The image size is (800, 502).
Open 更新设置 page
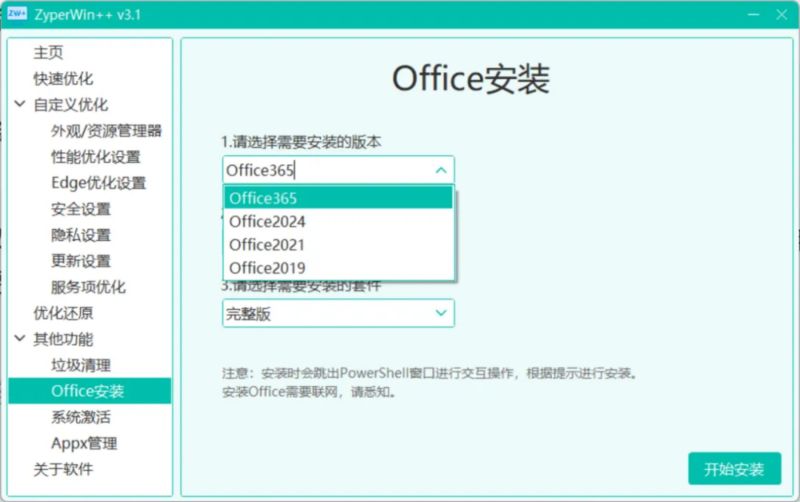tap(81, 261)
